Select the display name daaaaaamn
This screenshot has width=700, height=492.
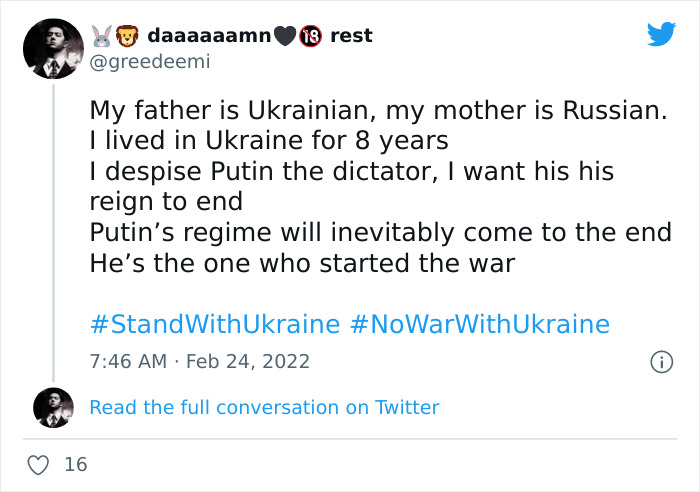pos(208,36)
